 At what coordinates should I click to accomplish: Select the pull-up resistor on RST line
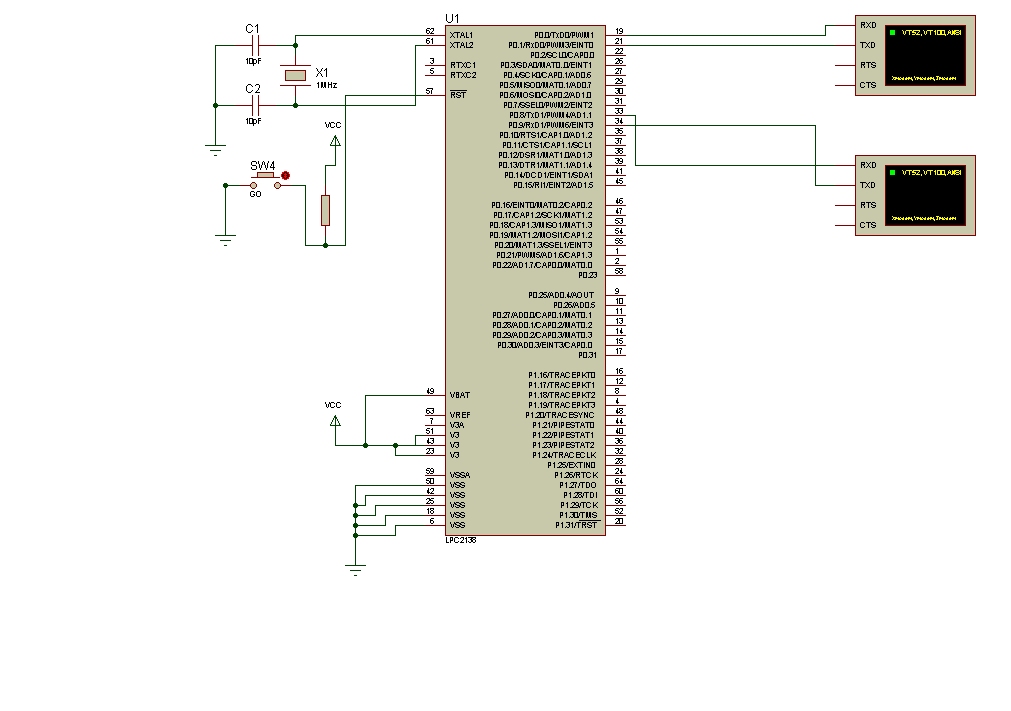click(325, 210)
